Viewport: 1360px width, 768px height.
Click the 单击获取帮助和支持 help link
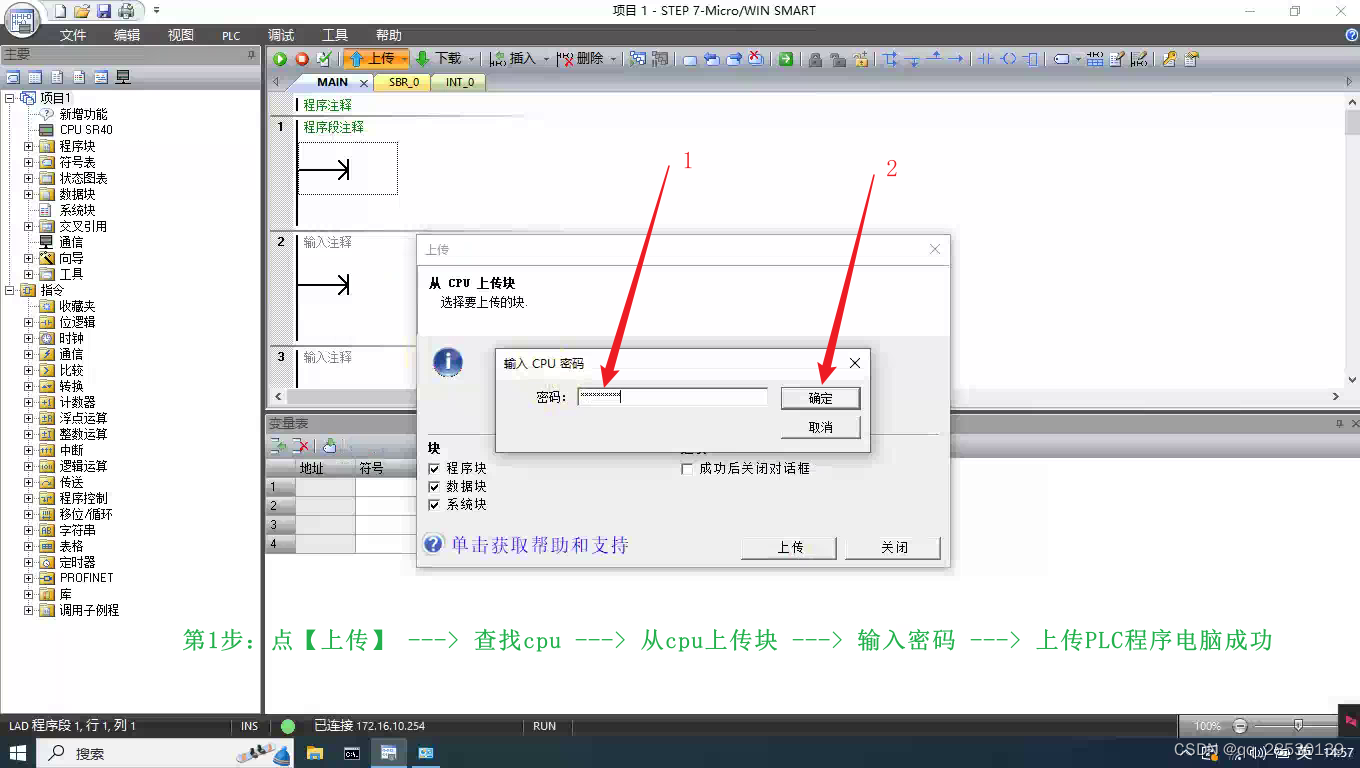point(539,545)
